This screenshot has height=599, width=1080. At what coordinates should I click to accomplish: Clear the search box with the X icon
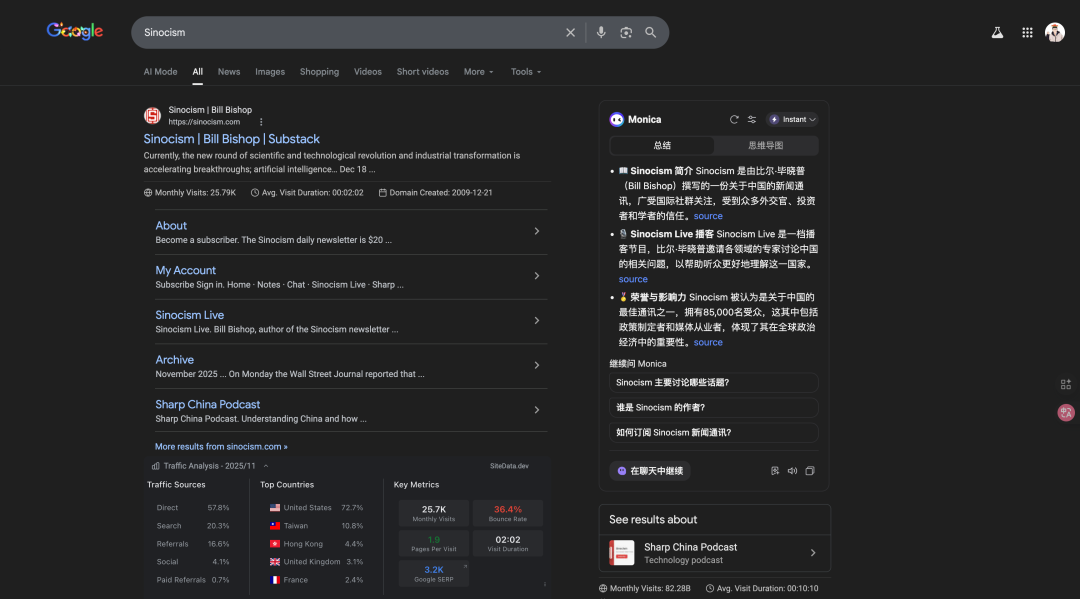pyautogui.click(x=570, y=32)
